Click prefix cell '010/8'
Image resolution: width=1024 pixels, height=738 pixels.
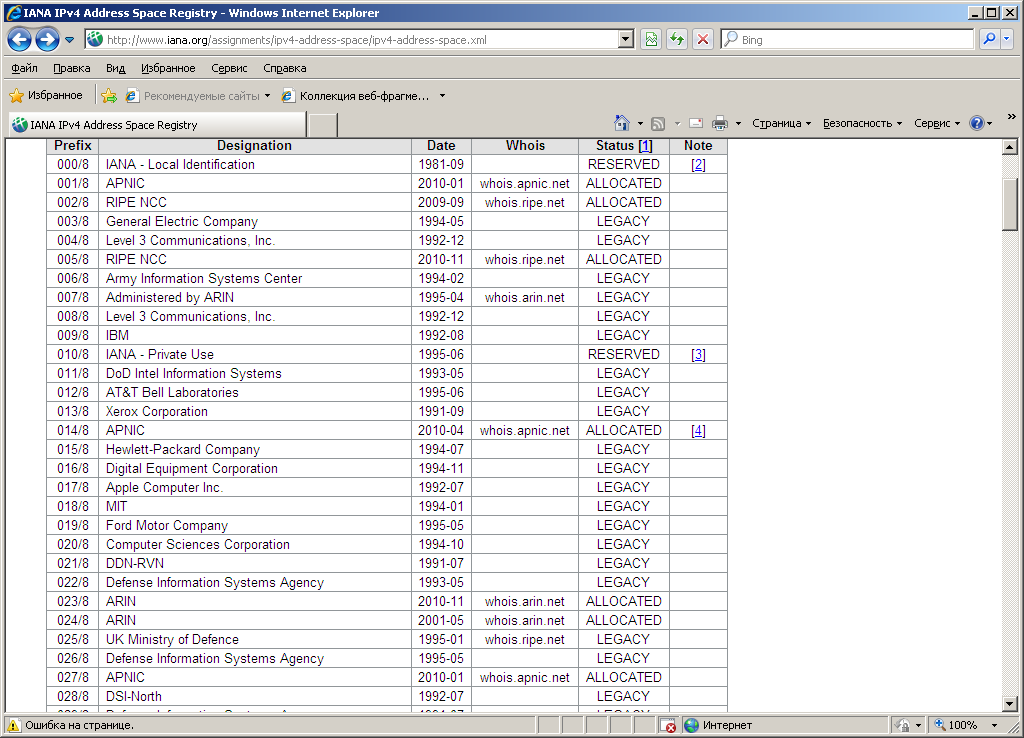72,355
